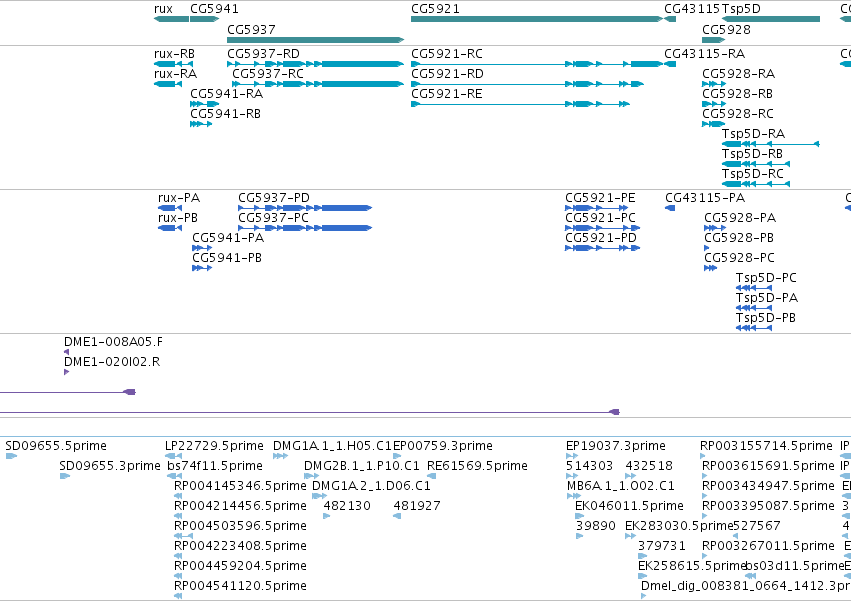Select EST EK046011.5prime
Image resolution: width=851 pixels, height=601 pixels.
tap(630, 506)
